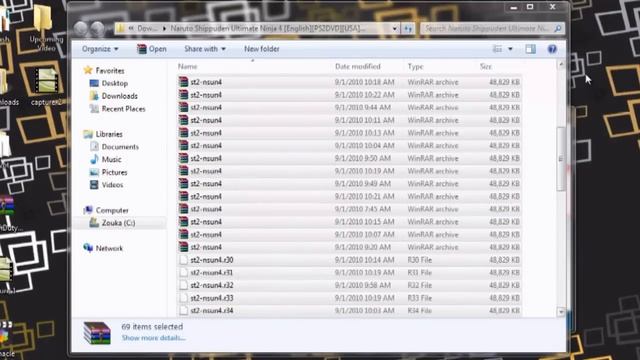This screenshot has height=360, width=640.
Task: Open the Help question mark icon
Action: 552,49
